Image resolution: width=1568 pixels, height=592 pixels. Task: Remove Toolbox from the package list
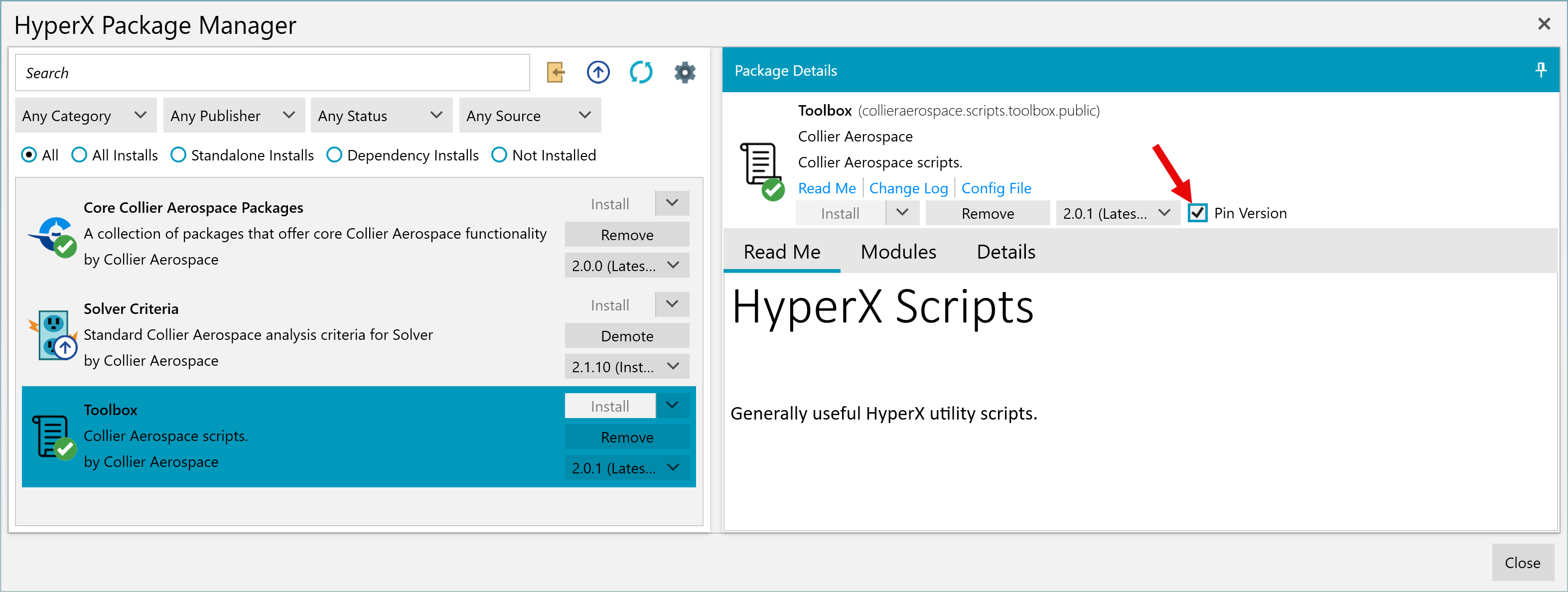click(x=627, y=437)
